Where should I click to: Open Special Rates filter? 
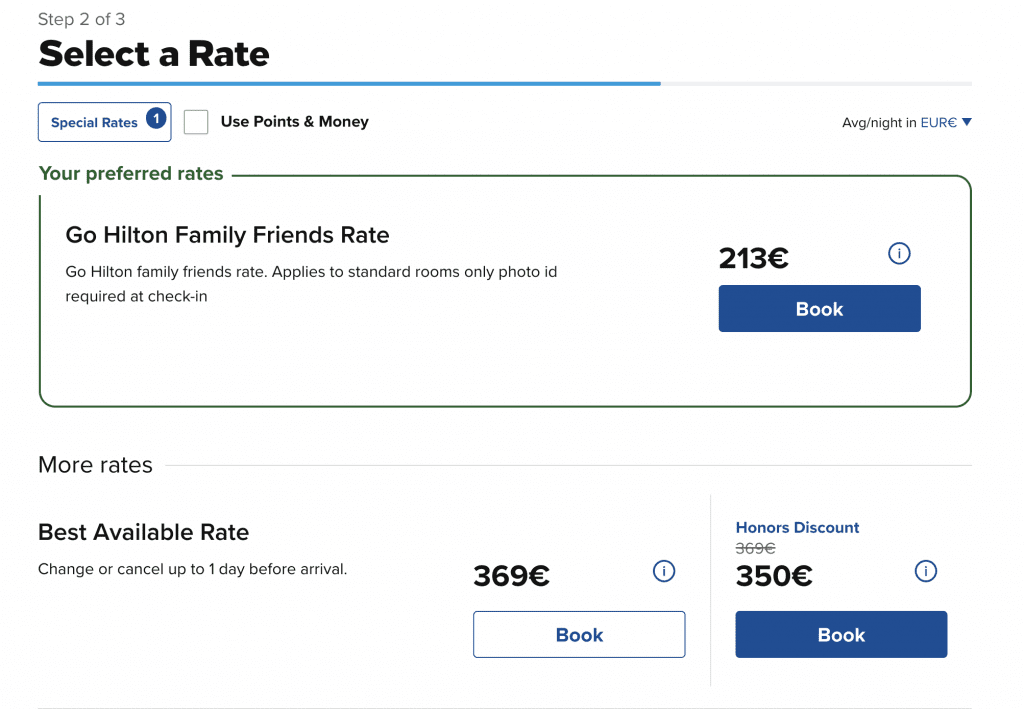[x=104, y=122]
